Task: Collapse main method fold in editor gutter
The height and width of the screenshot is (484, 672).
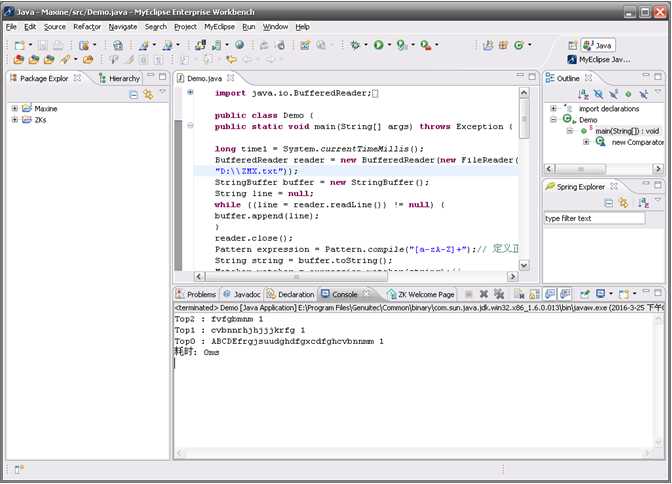Action: (190, 126)
